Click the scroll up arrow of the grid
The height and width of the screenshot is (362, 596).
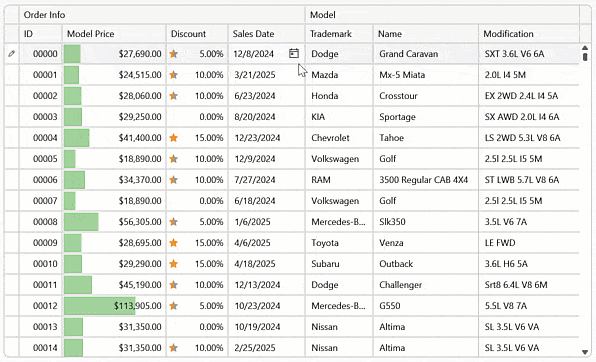[585, 48]
